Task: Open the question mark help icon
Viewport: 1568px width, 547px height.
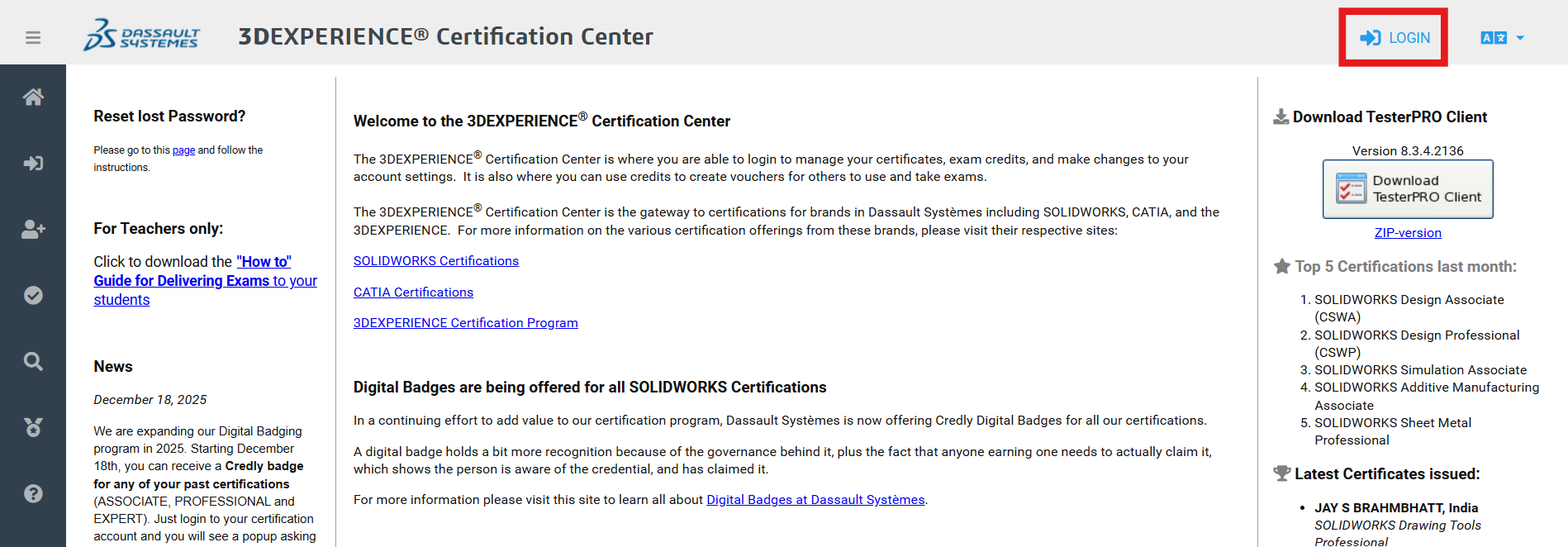Action: coord(33,493)
